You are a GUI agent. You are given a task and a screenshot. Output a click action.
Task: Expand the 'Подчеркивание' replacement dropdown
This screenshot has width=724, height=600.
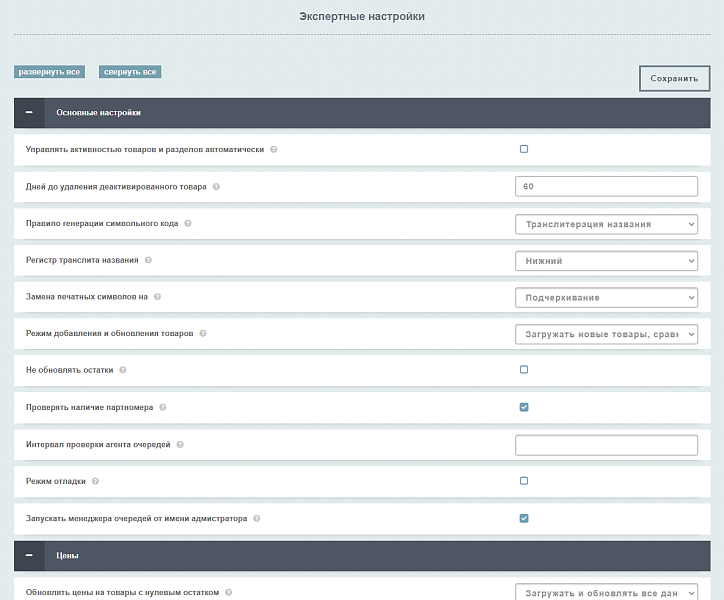606,297
